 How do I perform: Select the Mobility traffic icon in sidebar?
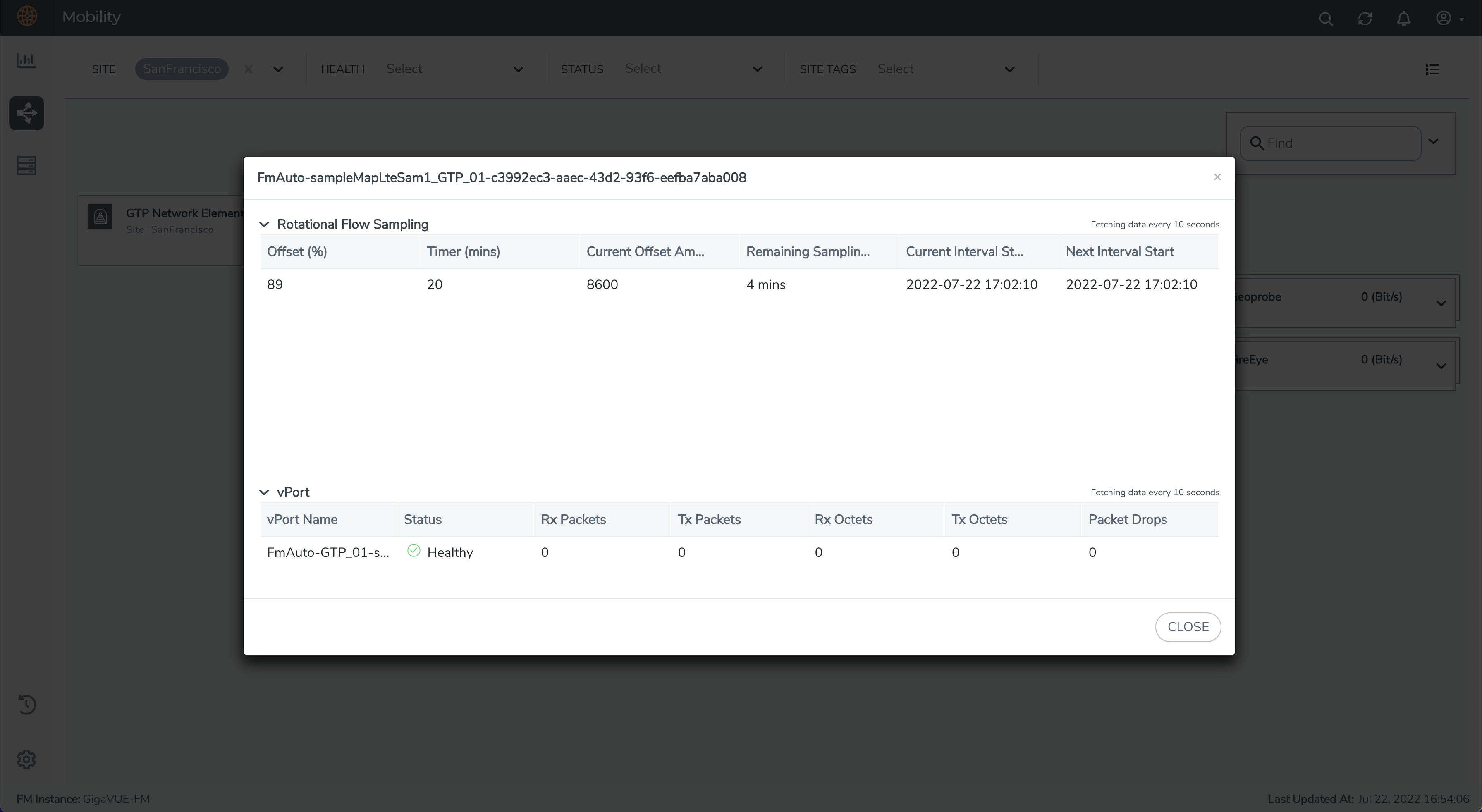26,113
